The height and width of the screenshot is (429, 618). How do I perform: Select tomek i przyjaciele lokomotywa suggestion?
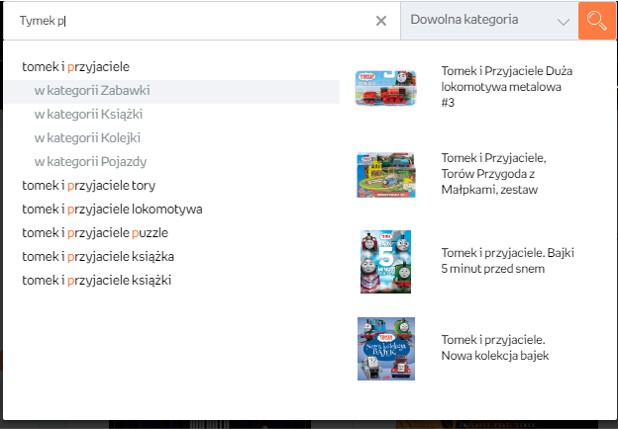click(x=112, y=209)
